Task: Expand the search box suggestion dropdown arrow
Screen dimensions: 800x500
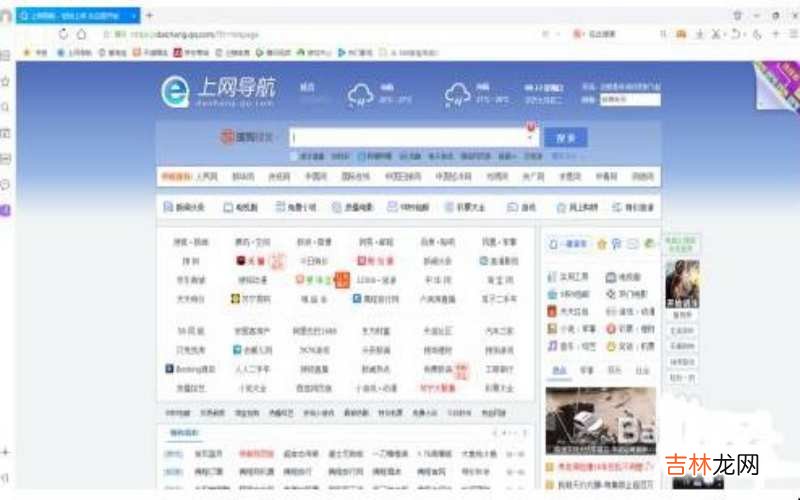Action: click(528, 138)
